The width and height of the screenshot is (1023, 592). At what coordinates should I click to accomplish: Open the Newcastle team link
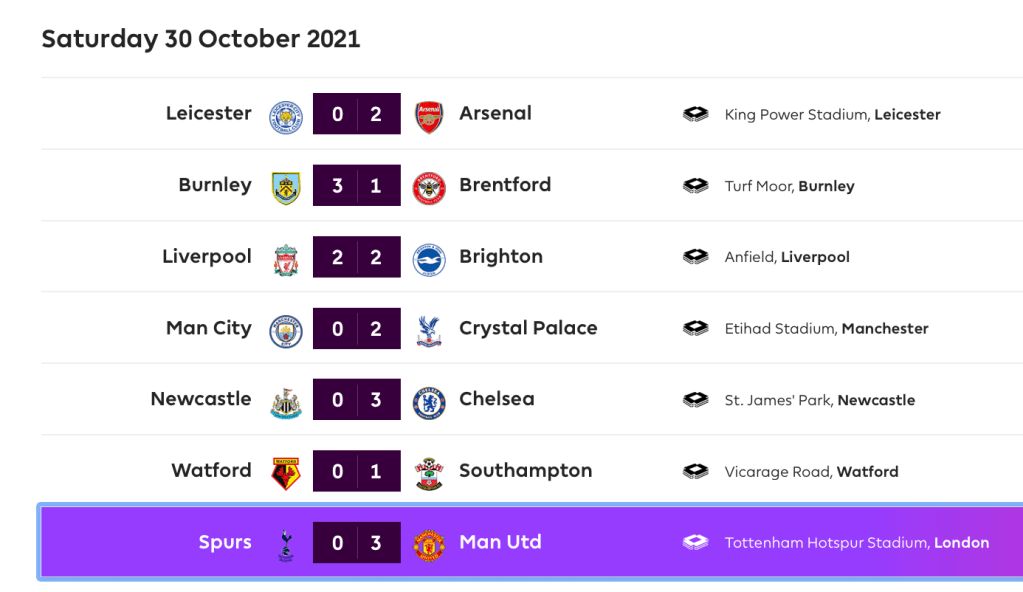pyautogui.click(x=201, y=399)
